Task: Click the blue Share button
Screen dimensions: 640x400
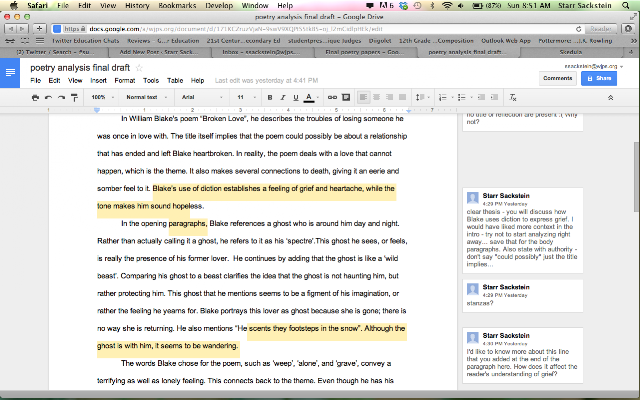Action: pos(599,78)
